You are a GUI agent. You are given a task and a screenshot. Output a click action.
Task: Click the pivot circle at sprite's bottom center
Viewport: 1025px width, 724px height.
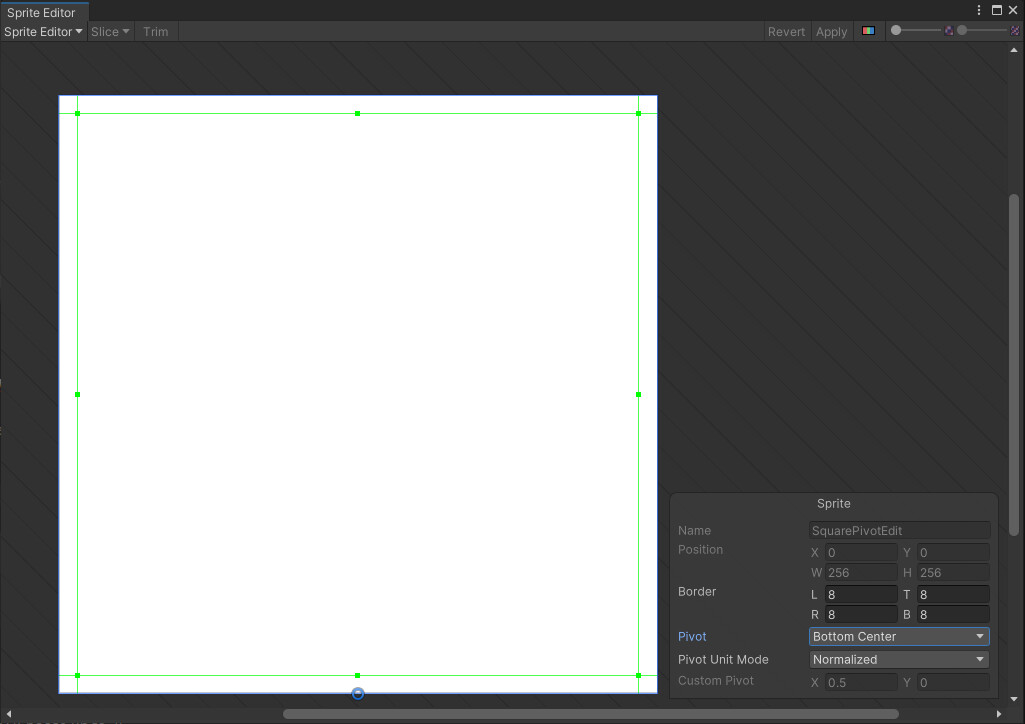357,693
